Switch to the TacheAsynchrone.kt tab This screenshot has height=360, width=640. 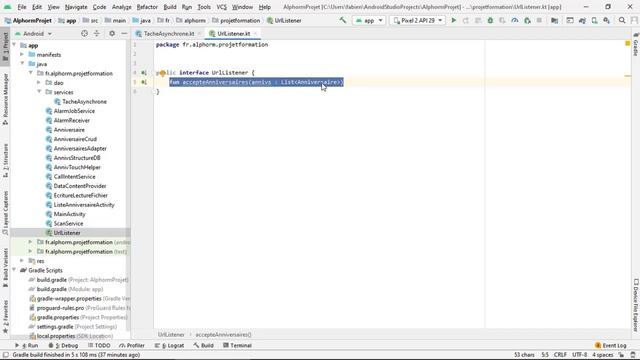coord(169,33)
